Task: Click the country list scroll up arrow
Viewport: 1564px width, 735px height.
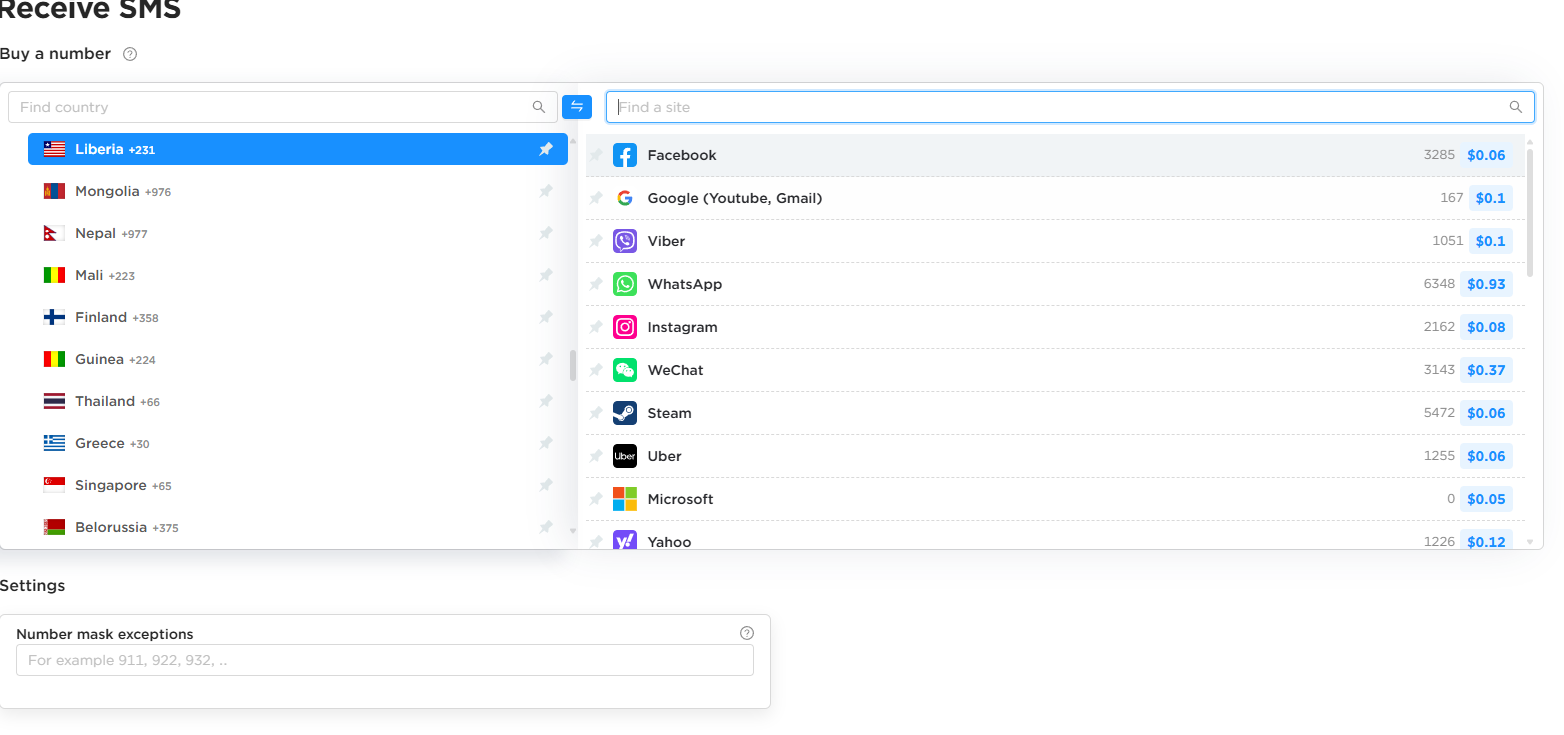Action: [x=573, y=139]
